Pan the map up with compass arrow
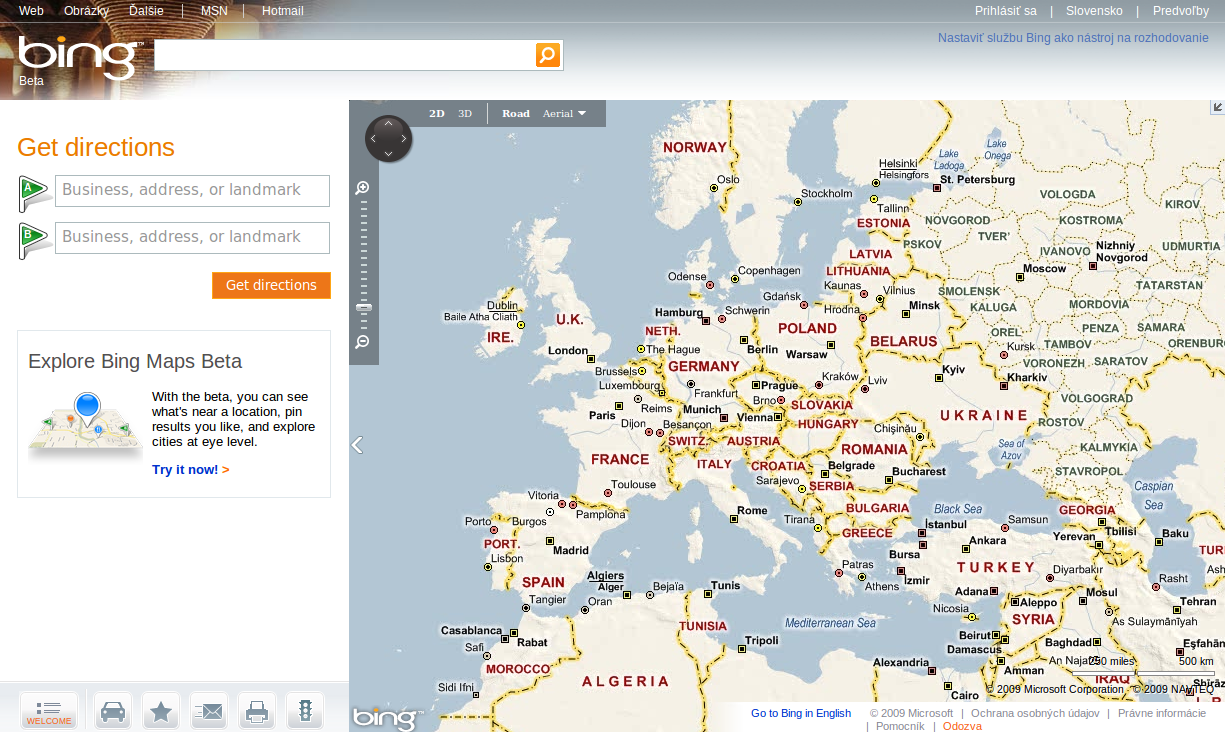This screenshot has width=1226, height=732. pos(389,124)
